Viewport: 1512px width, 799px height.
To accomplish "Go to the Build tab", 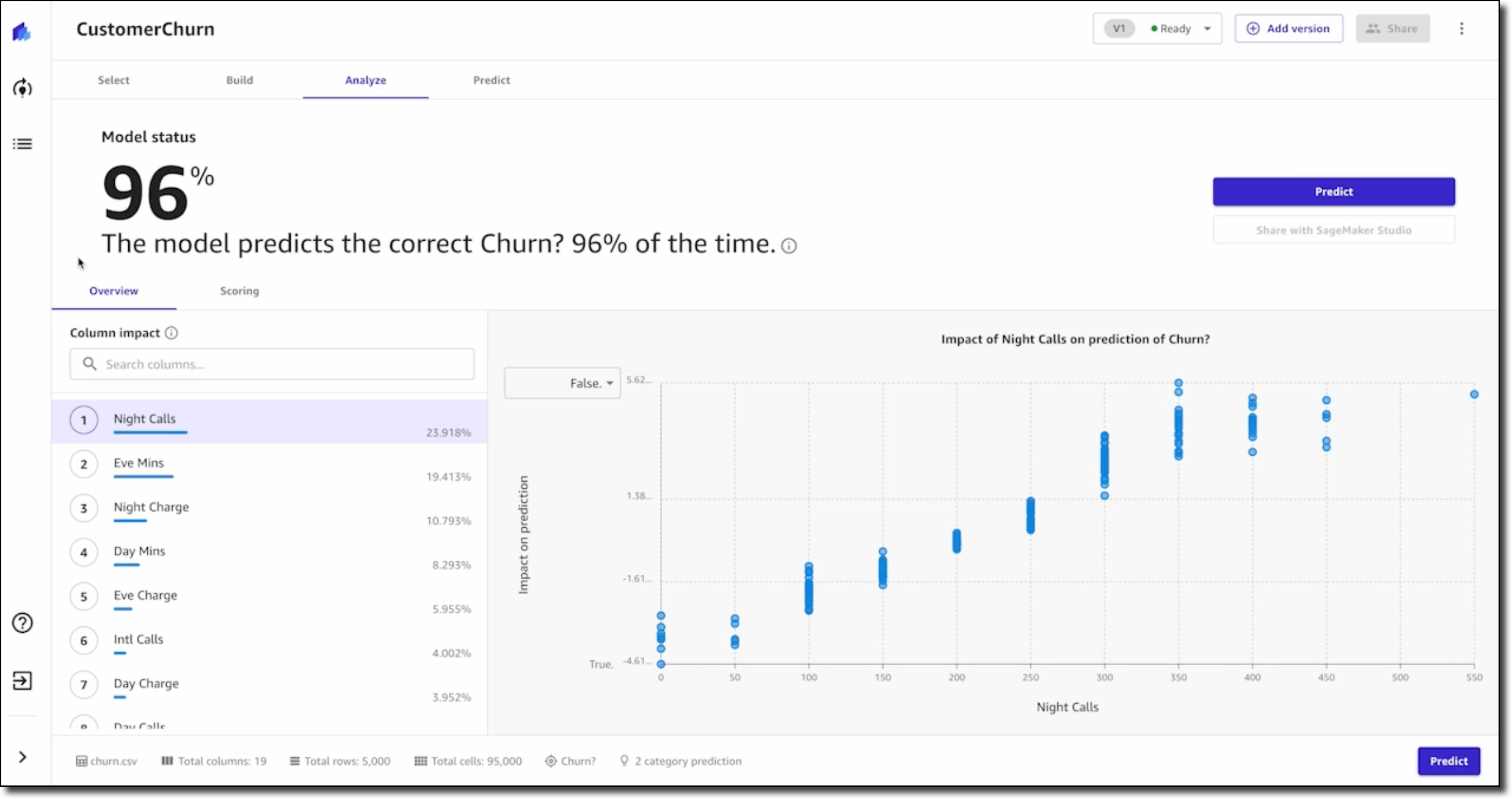I will 239,80.
